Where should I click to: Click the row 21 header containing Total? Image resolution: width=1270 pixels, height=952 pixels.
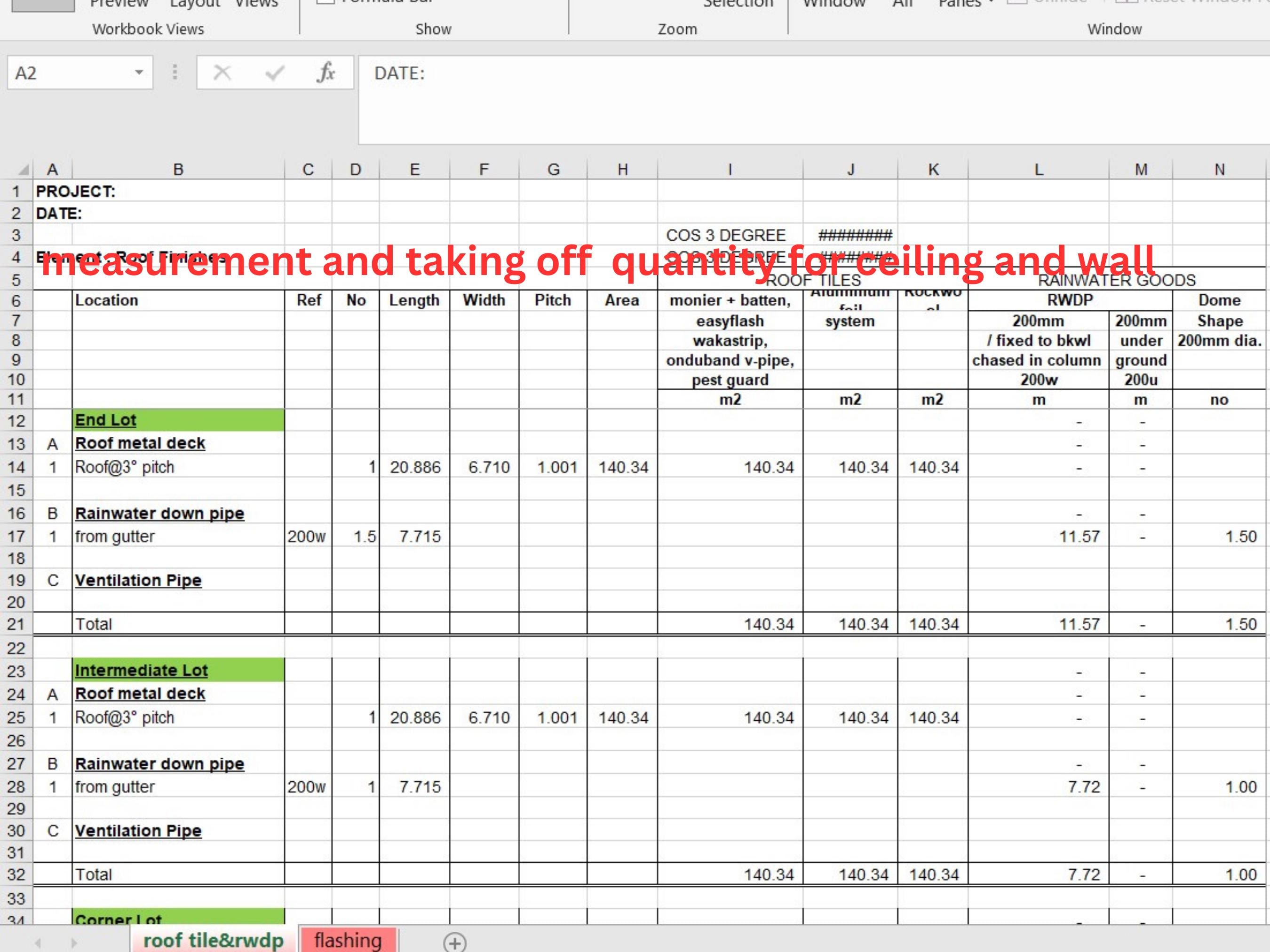pyautogui.click(x=16, y=624)
